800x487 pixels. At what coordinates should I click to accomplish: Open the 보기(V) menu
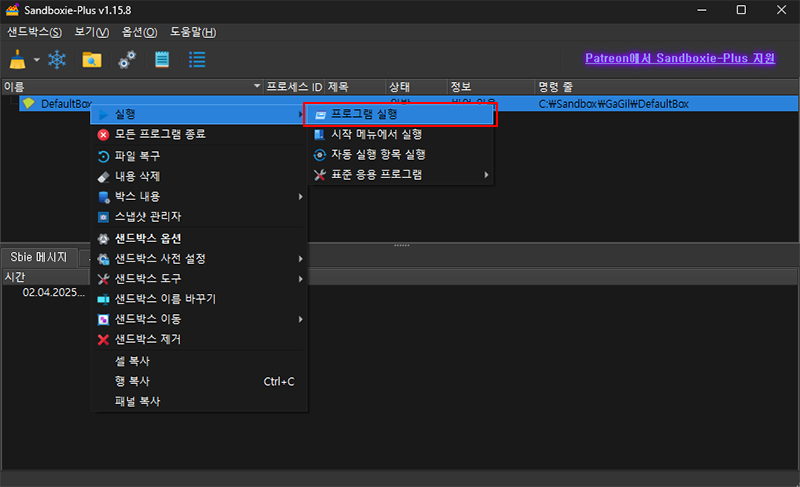[x=91, y=32]
